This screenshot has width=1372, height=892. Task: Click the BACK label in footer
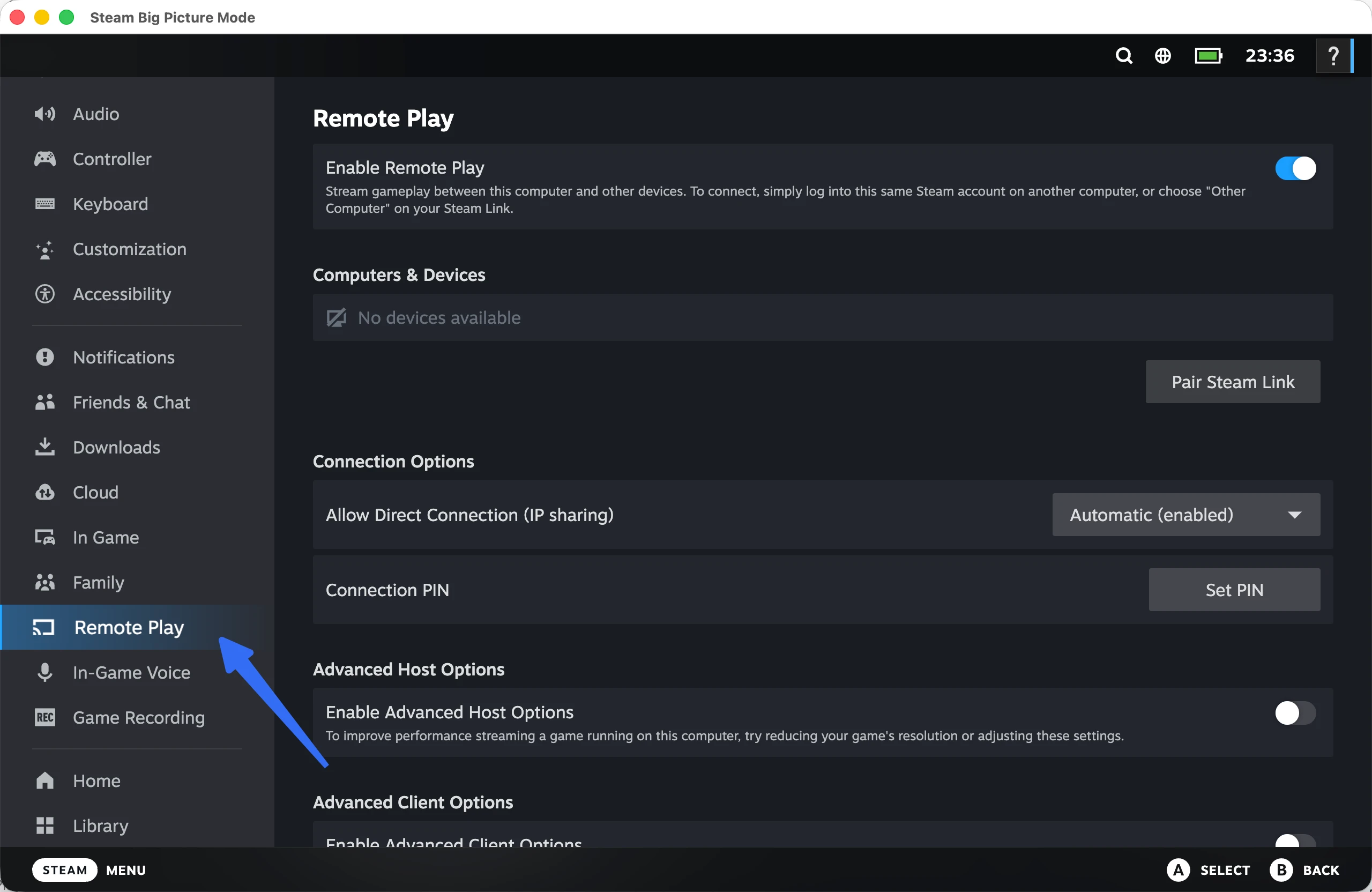[1321, 869]
